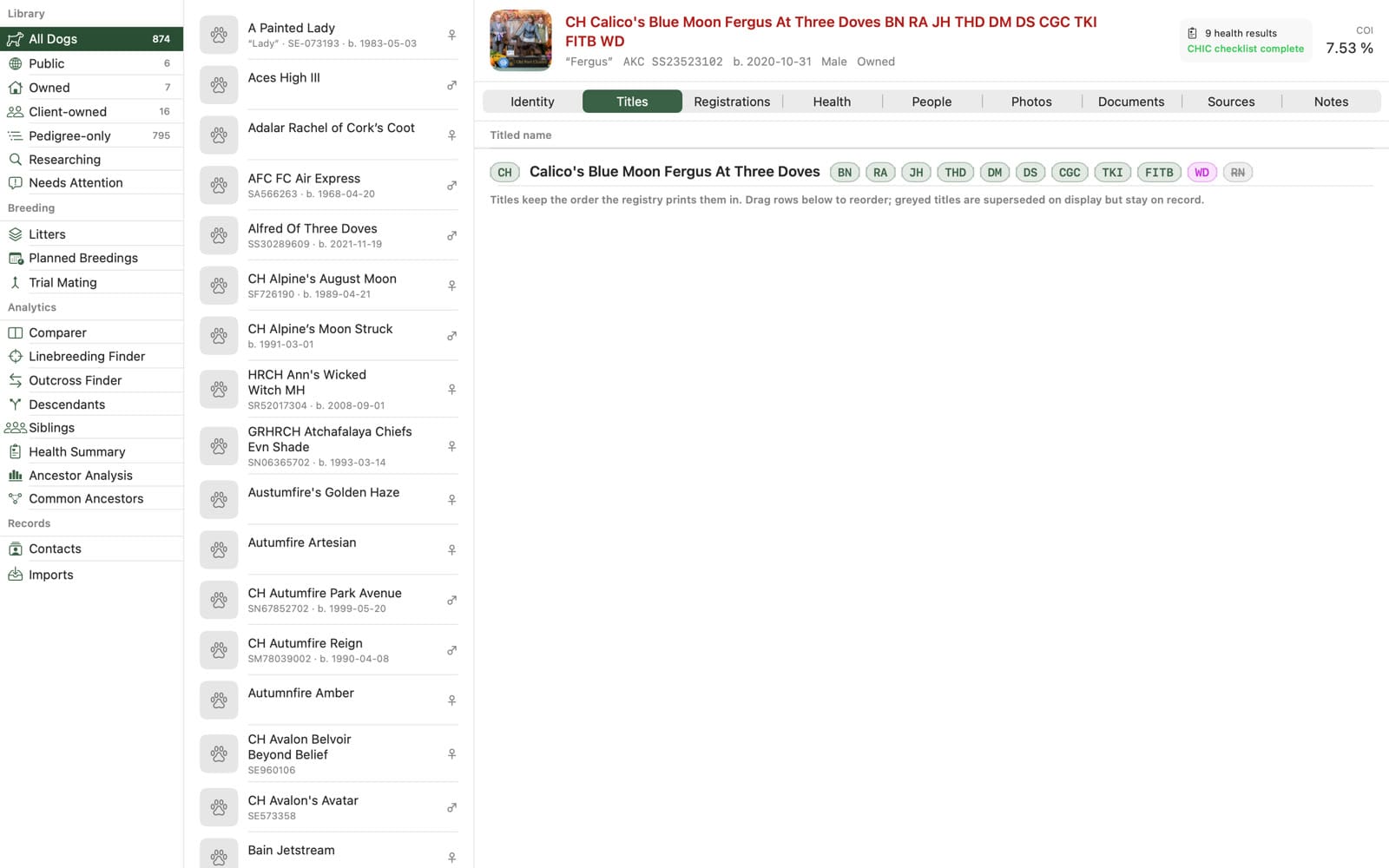
Task: Open Linebreeding Finder target icon
Action: (x=15, y=356)
